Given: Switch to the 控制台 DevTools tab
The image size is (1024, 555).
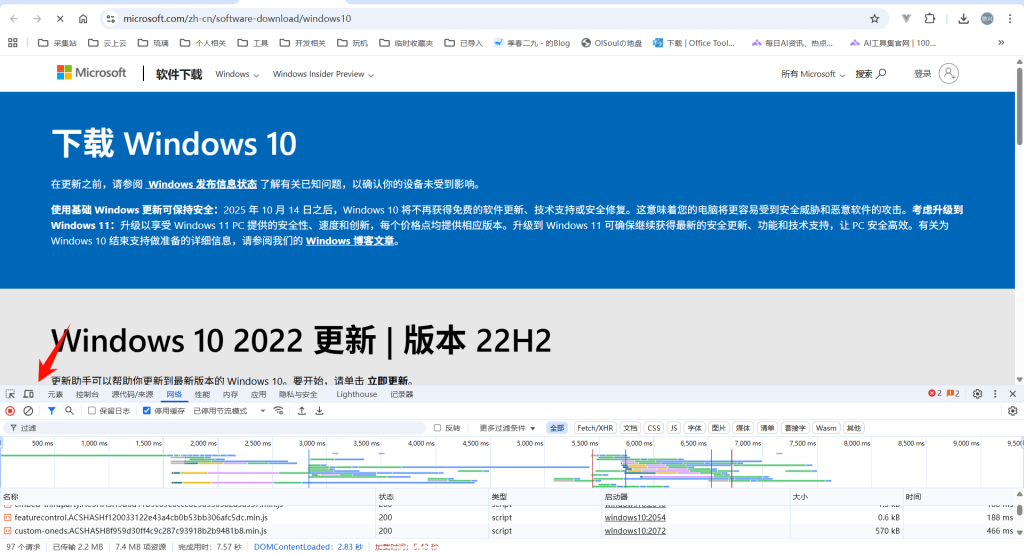Looking at the screenshot, I should 87,394.
